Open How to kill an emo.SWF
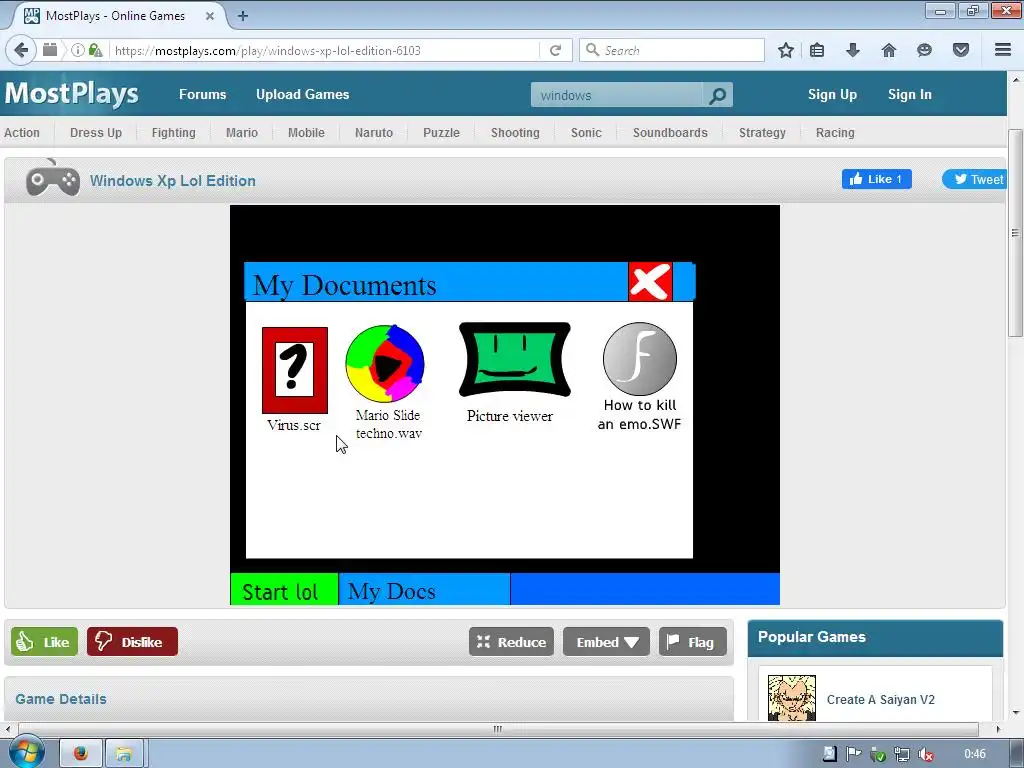Screen dimensions: 1024x768 coord(639,359)
